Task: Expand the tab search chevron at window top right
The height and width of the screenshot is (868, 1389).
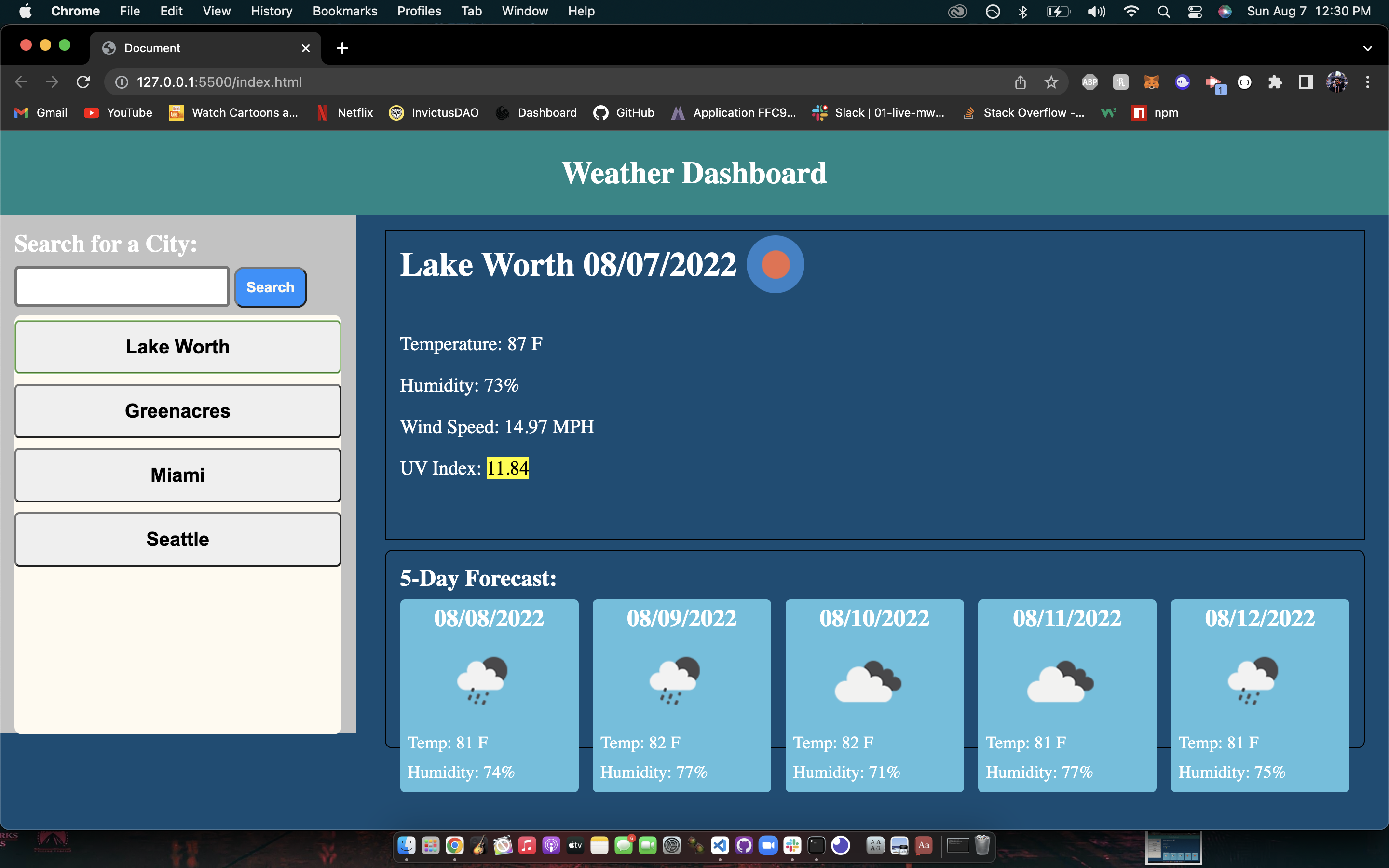Action: [x=1368, y=48]
